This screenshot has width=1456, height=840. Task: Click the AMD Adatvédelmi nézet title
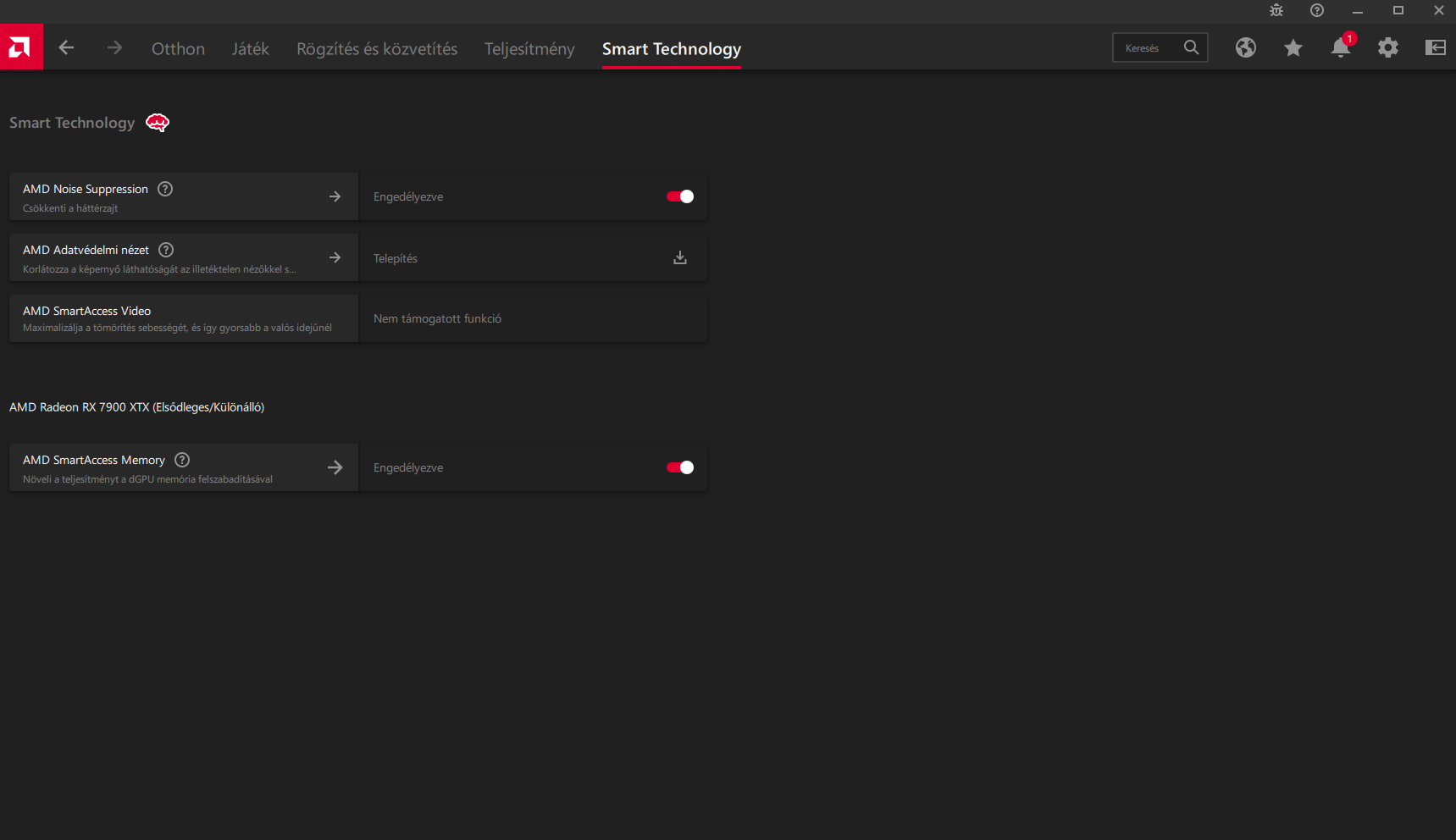[x=86, y=250]
